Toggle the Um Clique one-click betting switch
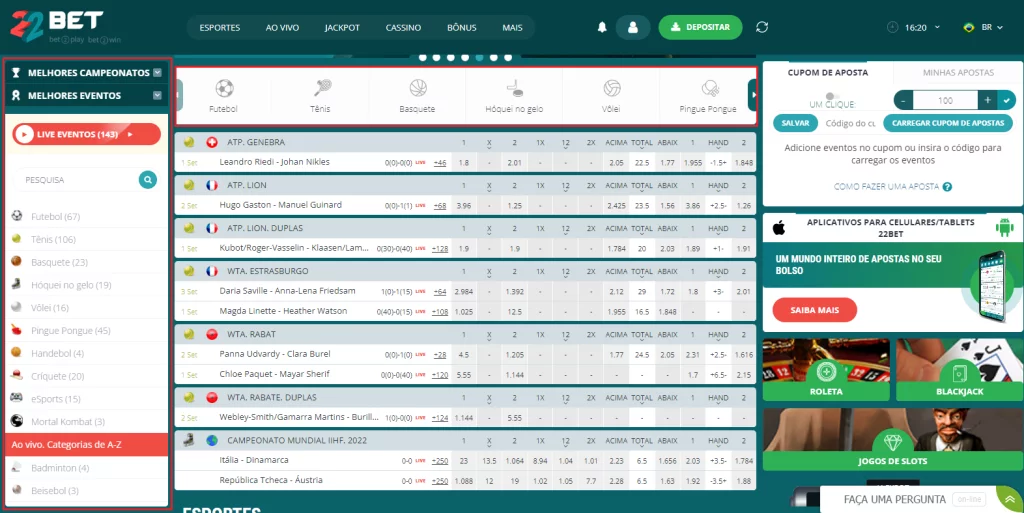 tap(833, 96)
